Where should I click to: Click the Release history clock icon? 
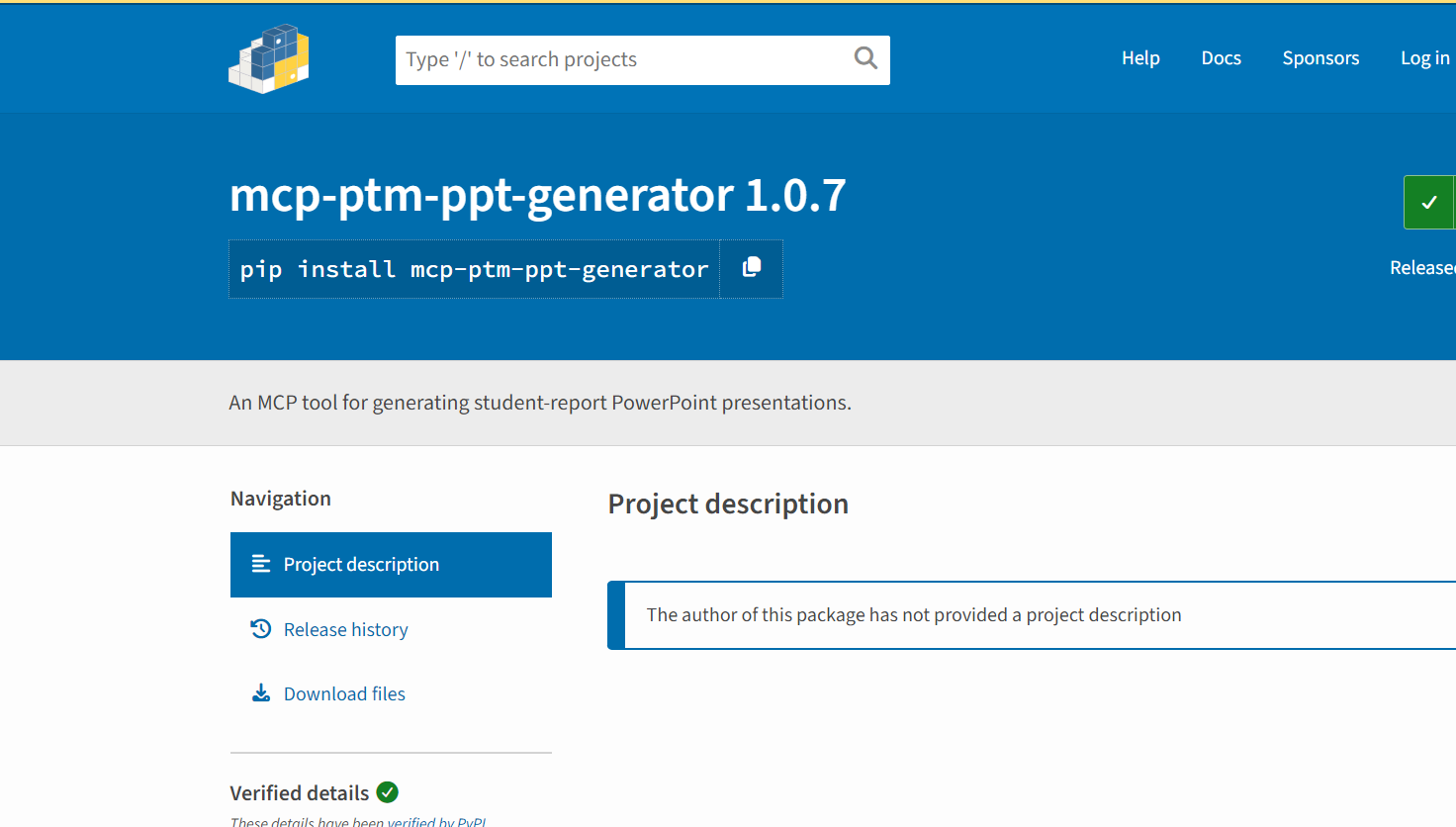coord(261,629)
